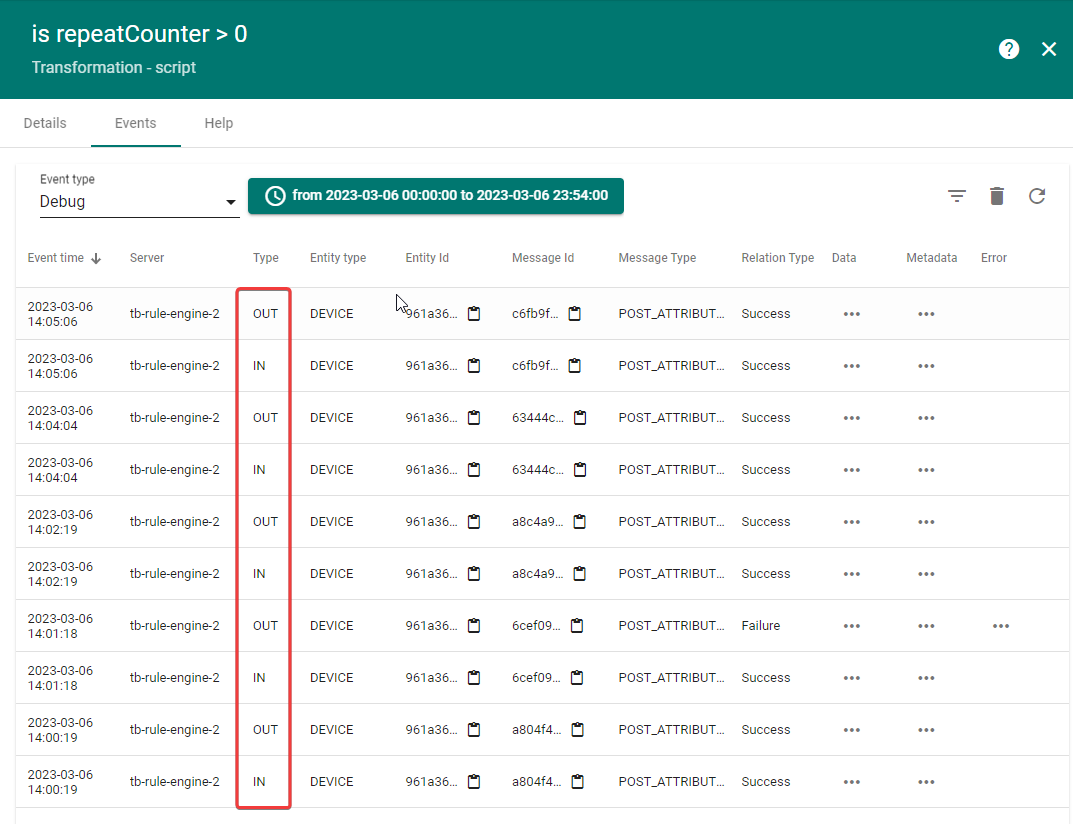View Metadata of the Failure event

[925, 625]
